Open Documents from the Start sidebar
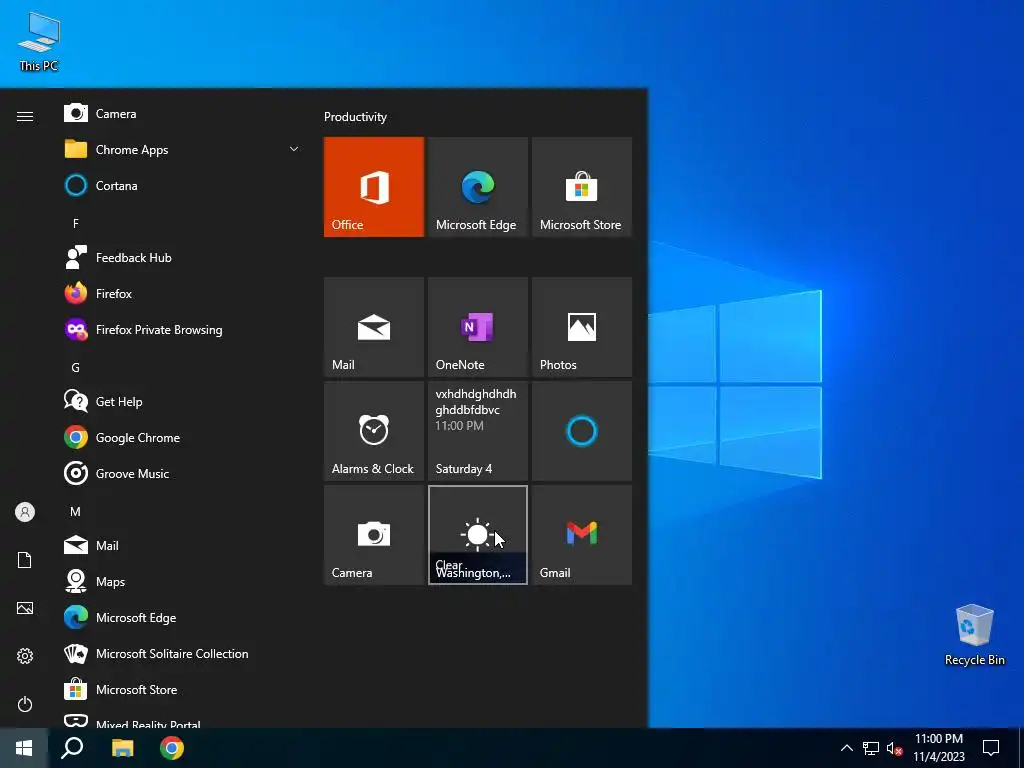Screen dimensions: 1024x768 pos(25,560)
